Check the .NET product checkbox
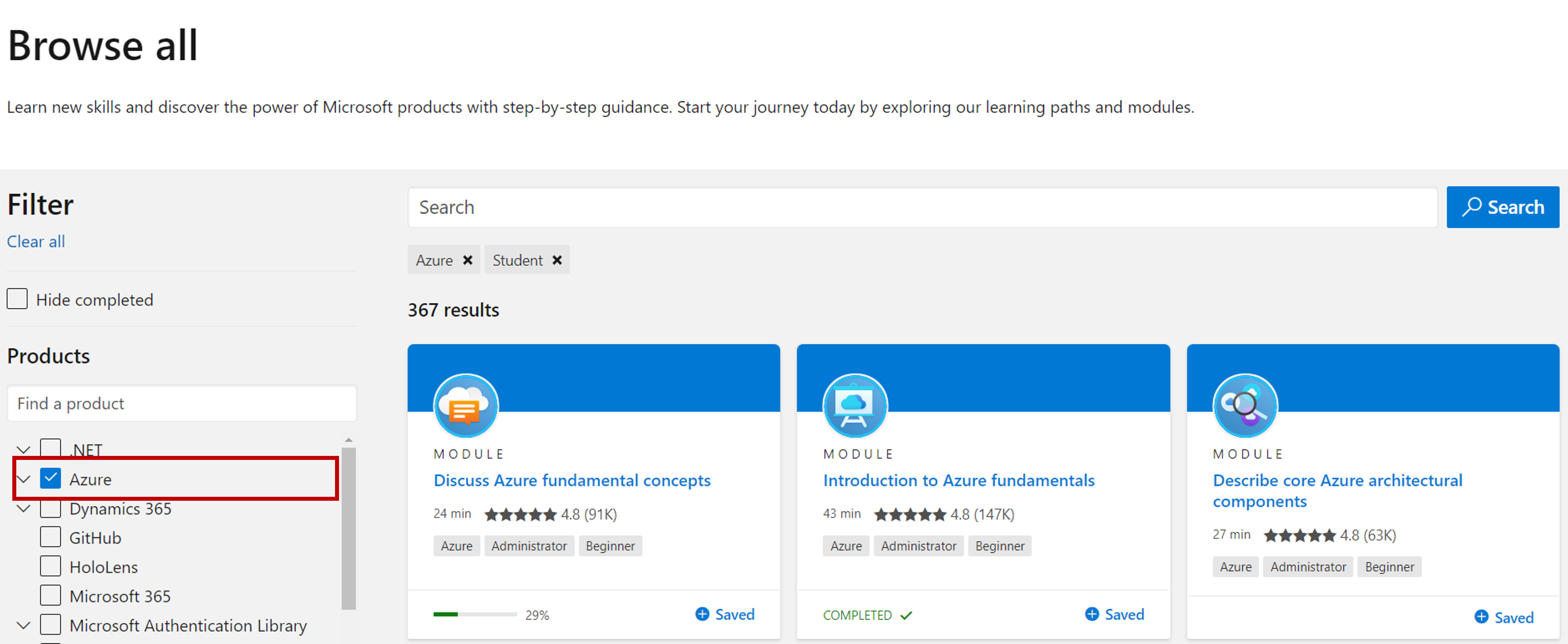This screenshot has height=644, width=1568. pyautogui.click(x=50, y=449)
